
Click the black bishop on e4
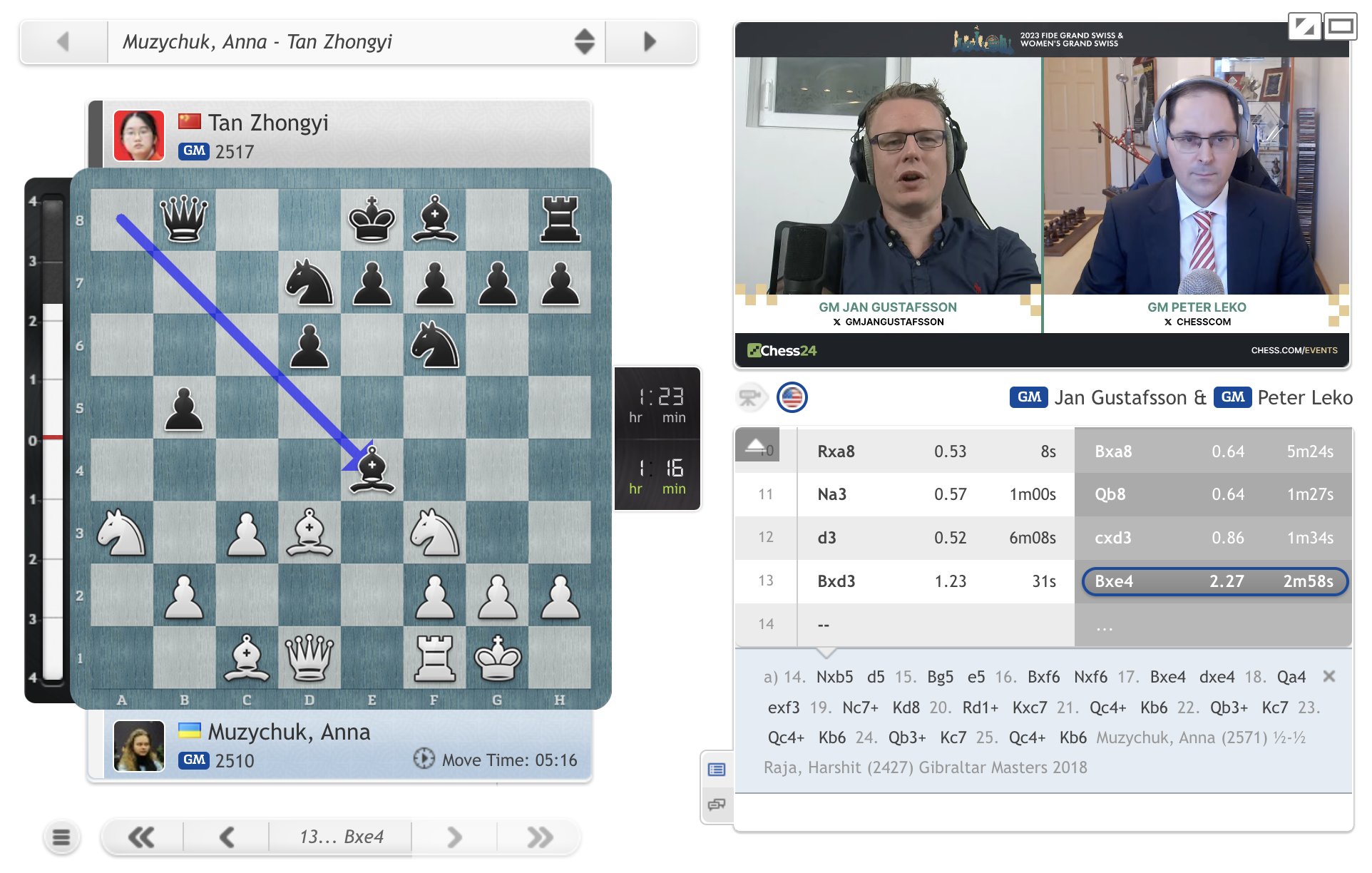tap(372, 470)
